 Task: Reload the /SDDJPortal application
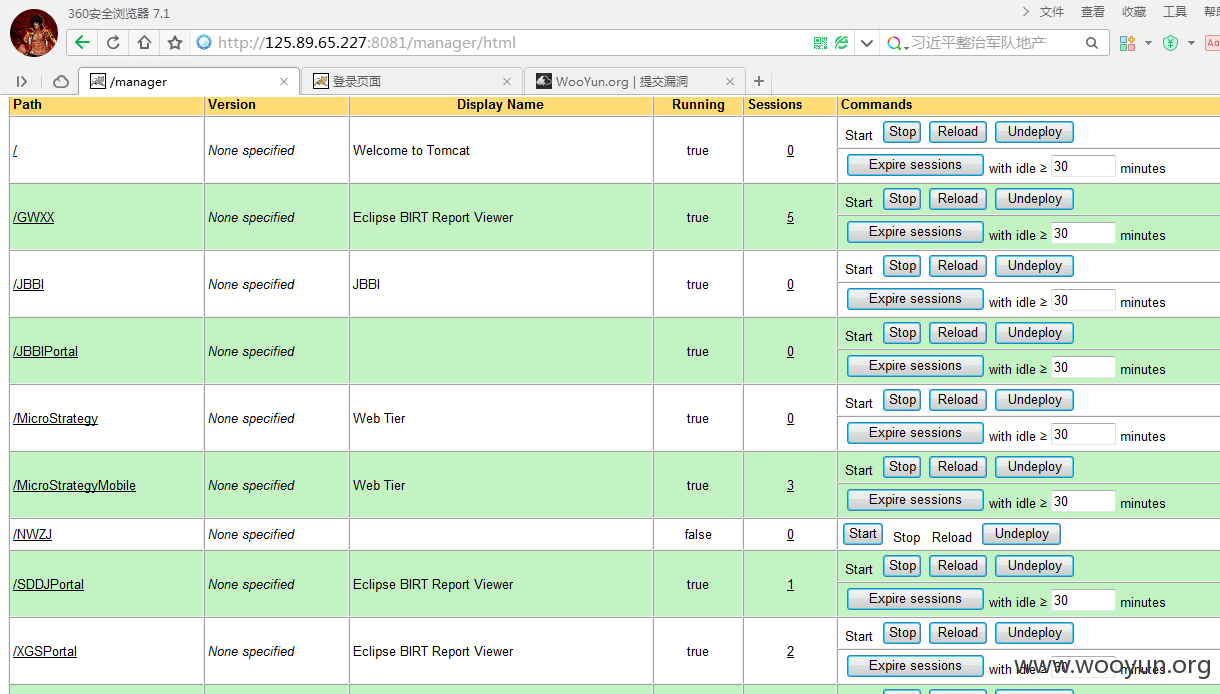click(x=957, y=566)
